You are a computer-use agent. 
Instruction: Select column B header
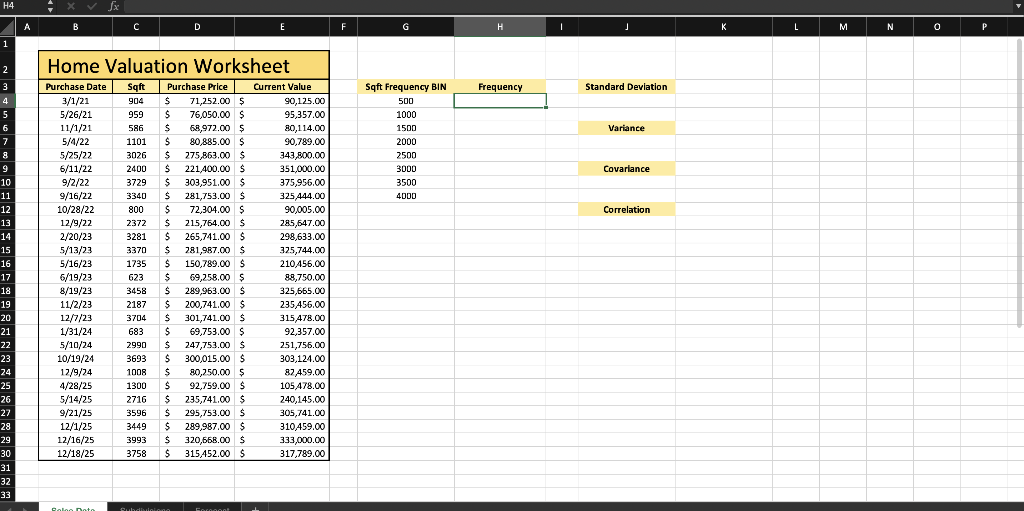[76, 27]
